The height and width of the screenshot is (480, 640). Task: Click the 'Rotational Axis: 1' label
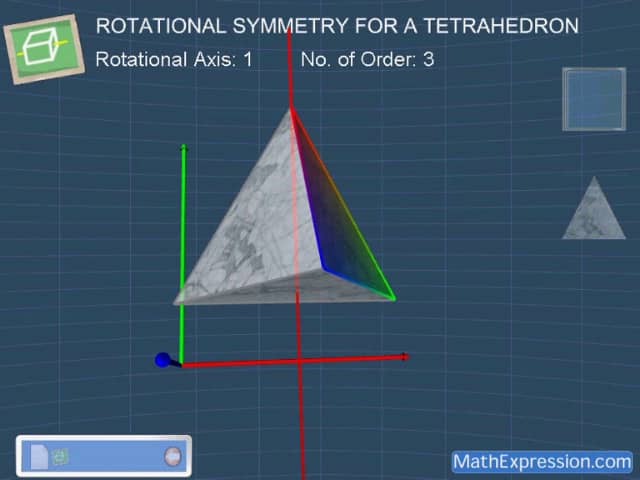point(174,60)
